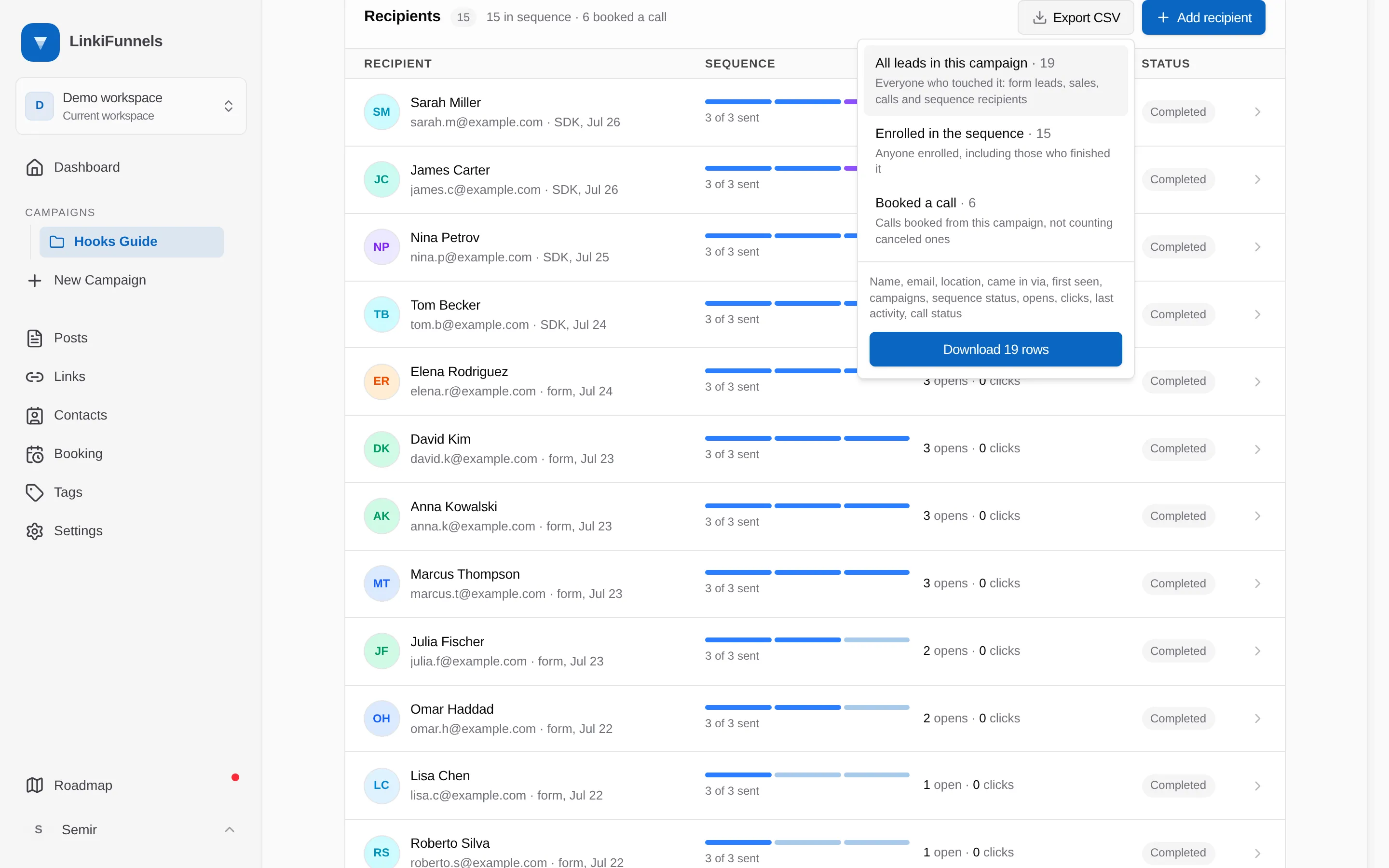Open the Roadmap map icon

[x=34, y=785]
